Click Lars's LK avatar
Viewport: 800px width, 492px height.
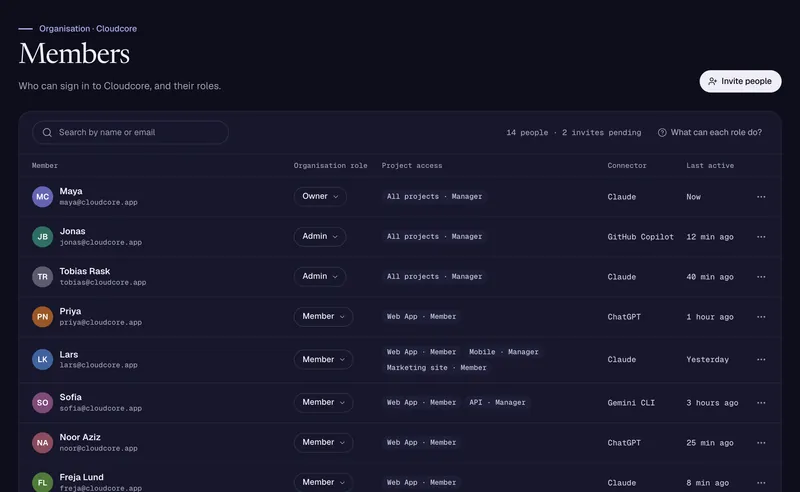(x=42, y=359)
